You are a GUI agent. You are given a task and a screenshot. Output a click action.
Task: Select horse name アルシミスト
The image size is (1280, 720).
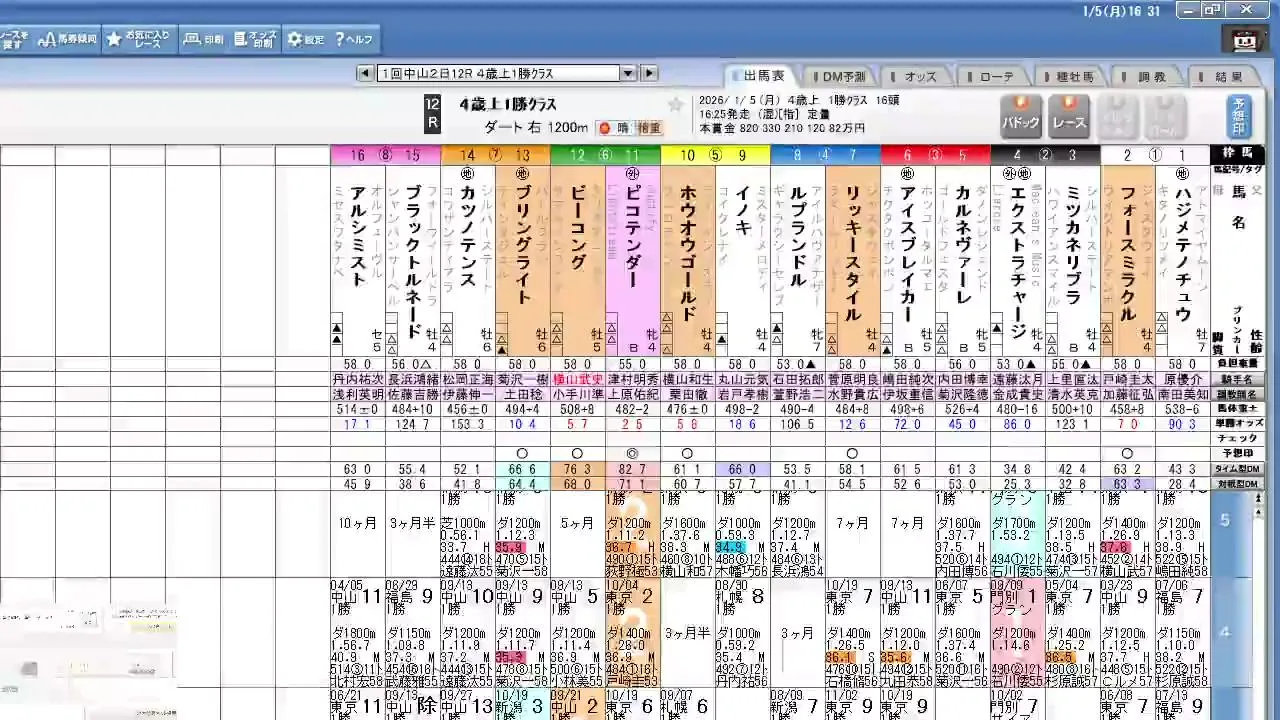359,238
